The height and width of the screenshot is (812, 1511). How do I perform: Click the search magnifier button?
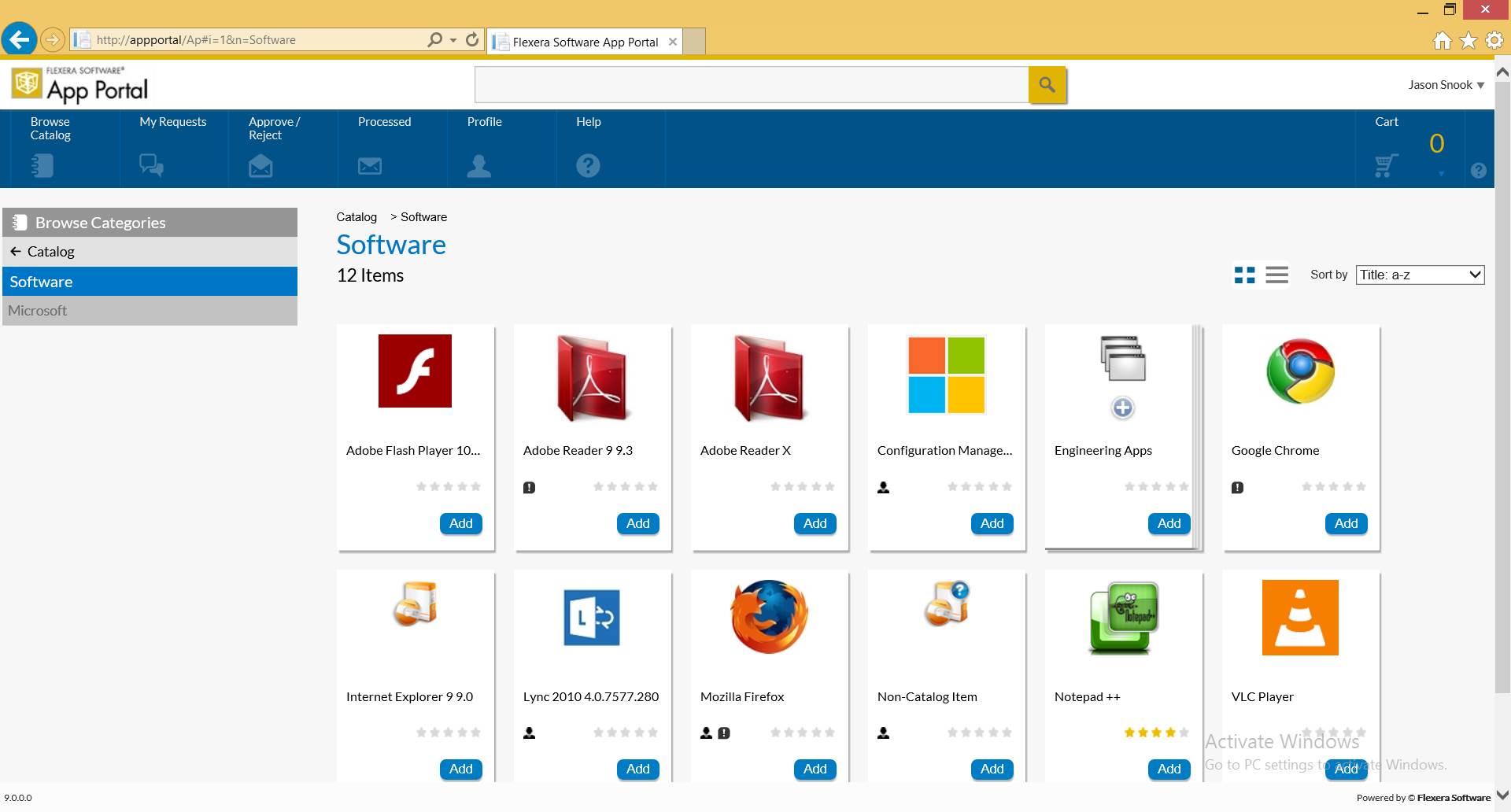[x=1047, y=84]
